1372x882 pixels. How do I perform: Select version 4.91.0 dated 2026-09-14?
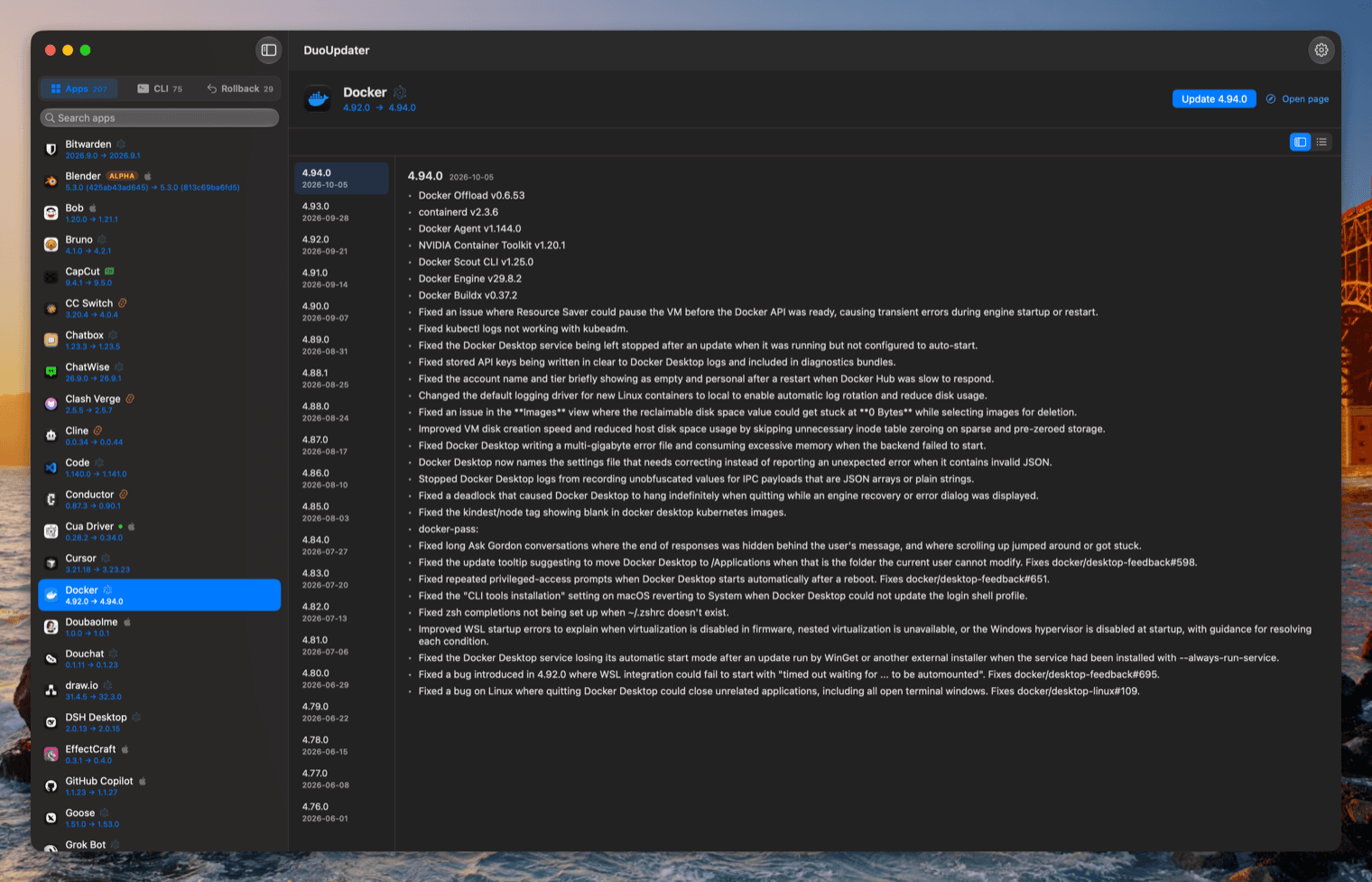pos(341,278)
